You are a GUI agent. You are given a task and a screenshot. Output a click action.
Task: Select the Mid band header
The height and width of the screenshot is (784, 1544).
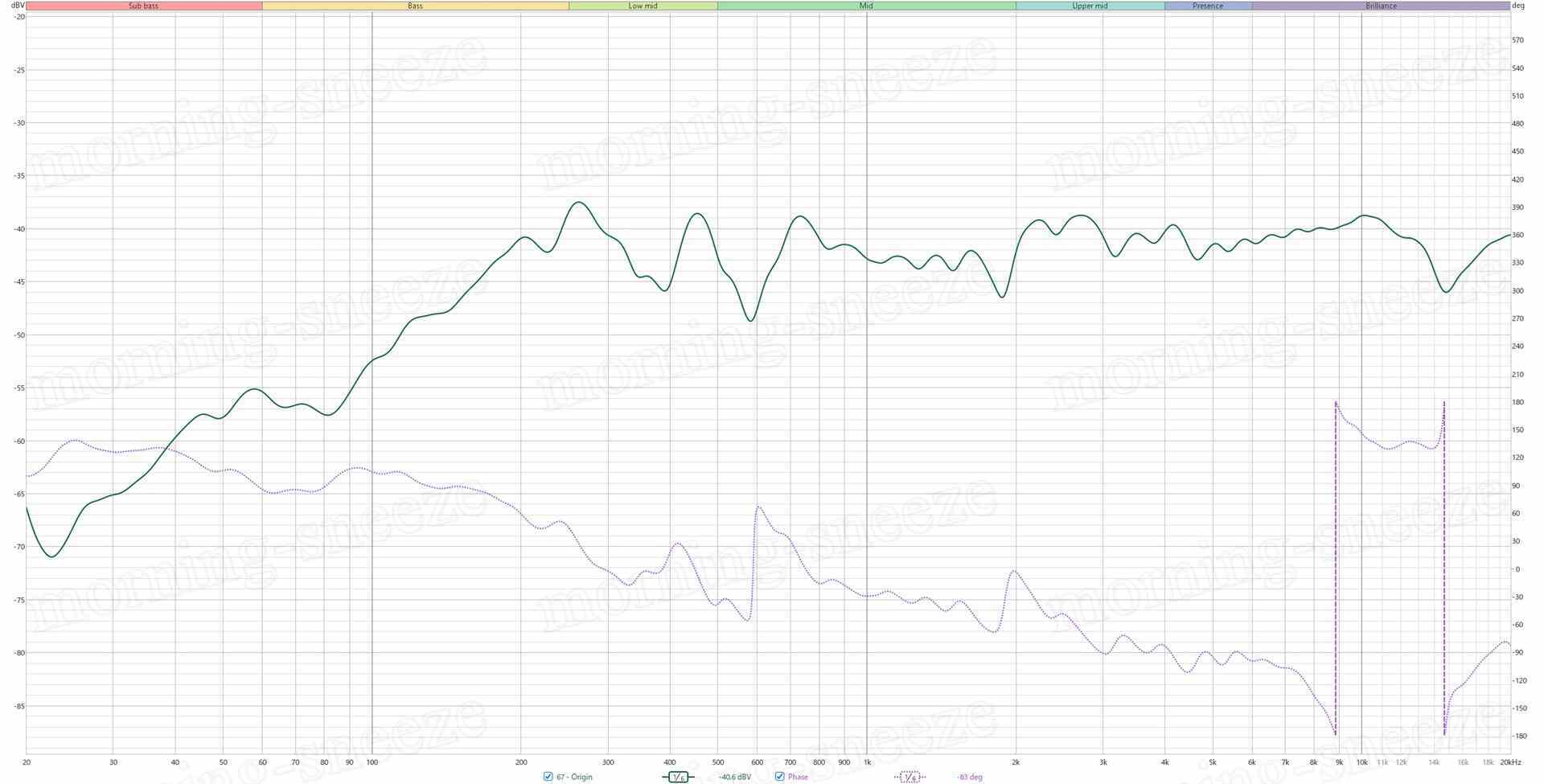click(866, 6)
